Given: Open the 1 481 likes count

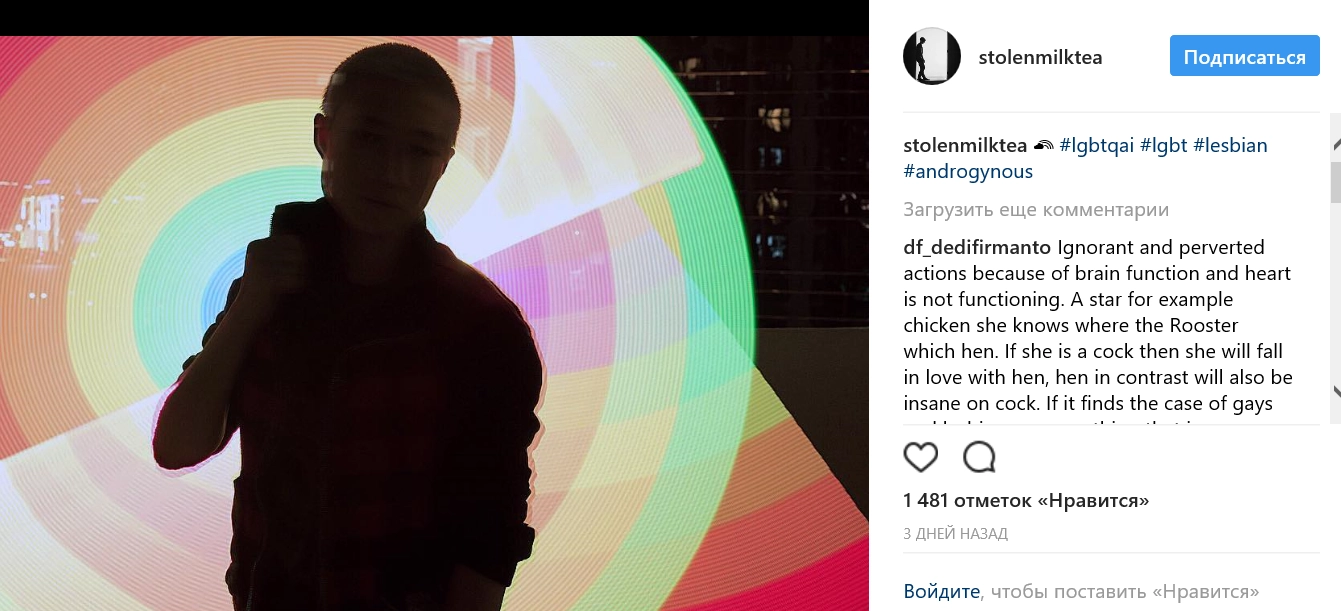Looking at the screenshot, I should click(x=1026, y=500).
